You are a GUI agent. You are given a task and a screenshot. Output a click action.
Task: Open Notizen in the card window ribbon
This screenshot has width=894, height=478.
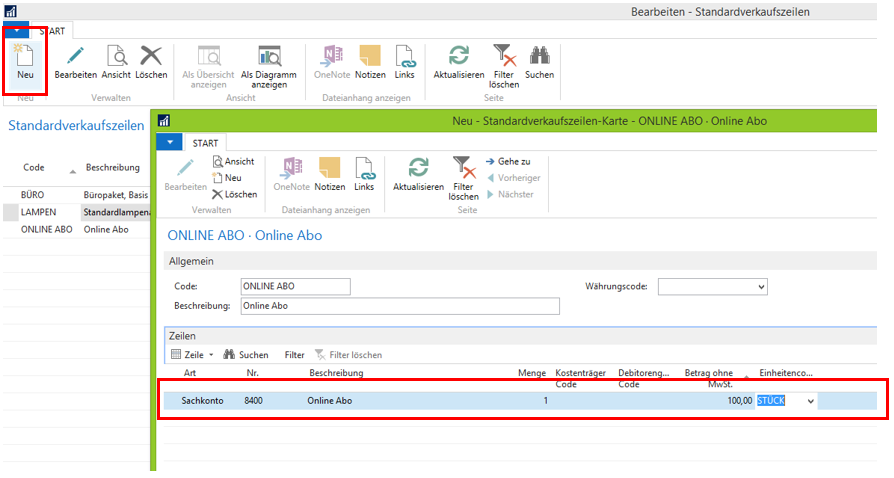pyautogui.click(x=330, y=175)
